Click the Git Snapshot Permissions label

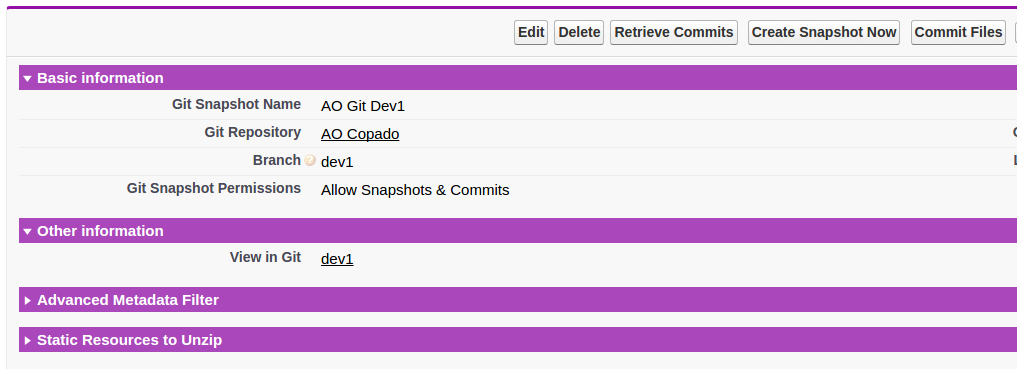coord(213,188)
